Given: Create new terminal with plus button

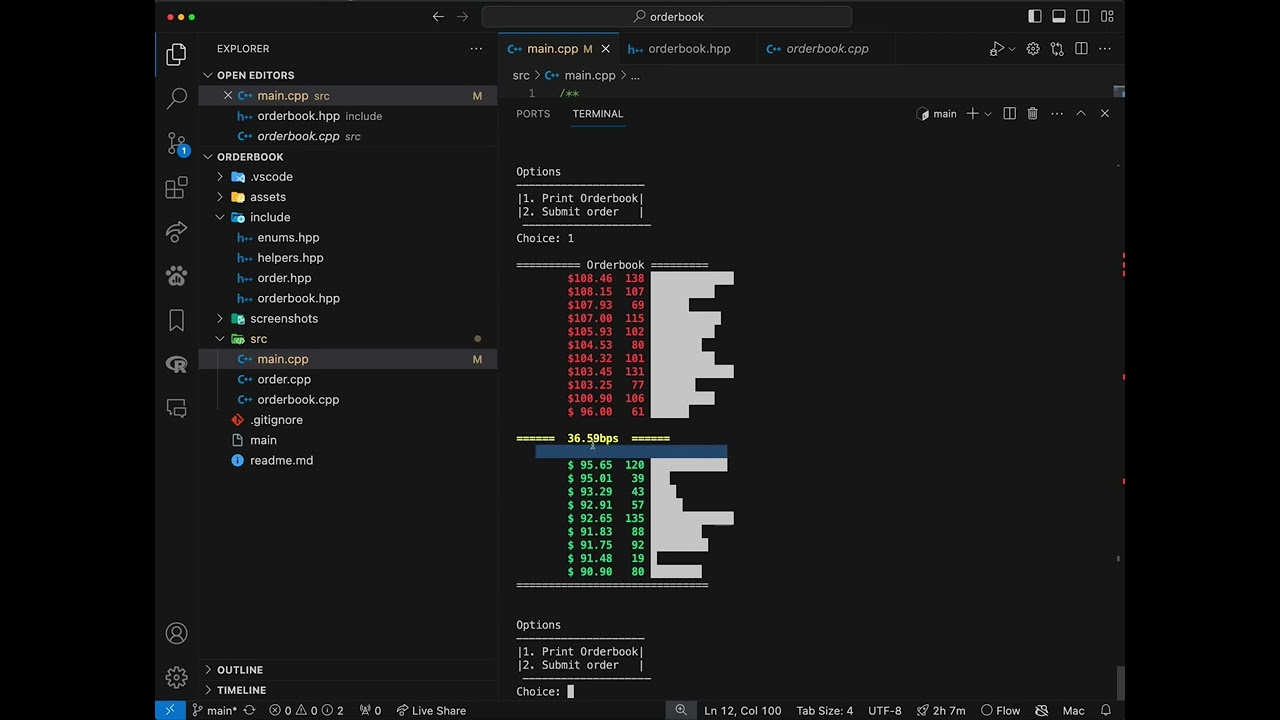Looking at the screenshot, I should pyautogui.click(x=972, y=114).
